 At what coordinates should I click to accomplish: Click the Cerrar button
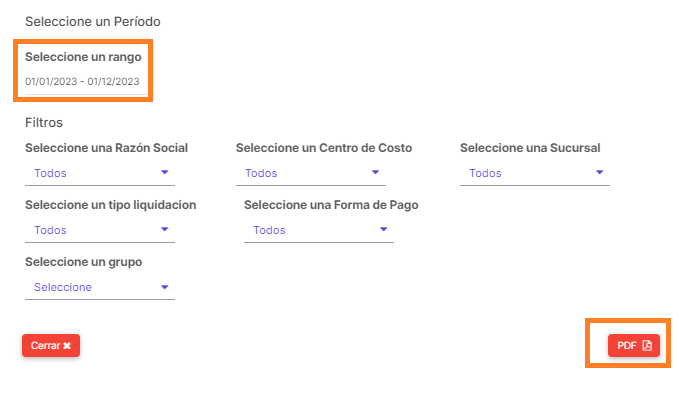pos(51,346)
